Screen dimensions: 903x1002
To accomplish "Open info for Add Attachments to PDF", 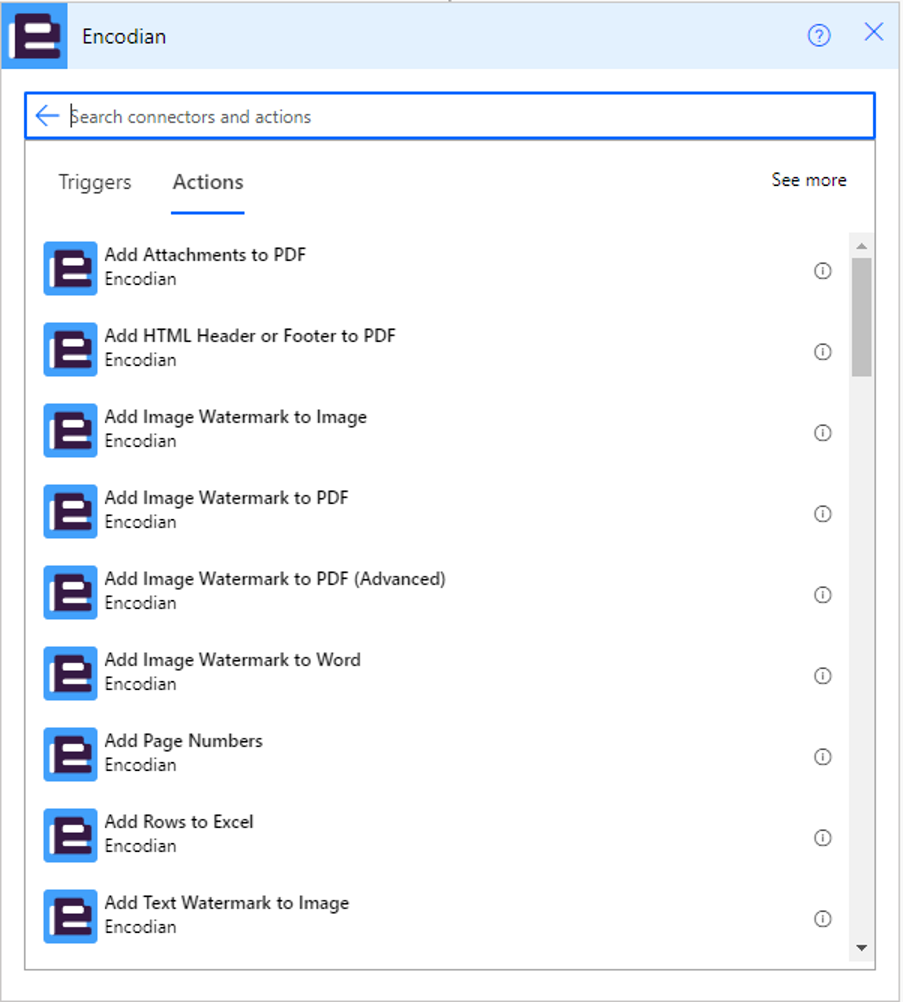I will (823, 271).
